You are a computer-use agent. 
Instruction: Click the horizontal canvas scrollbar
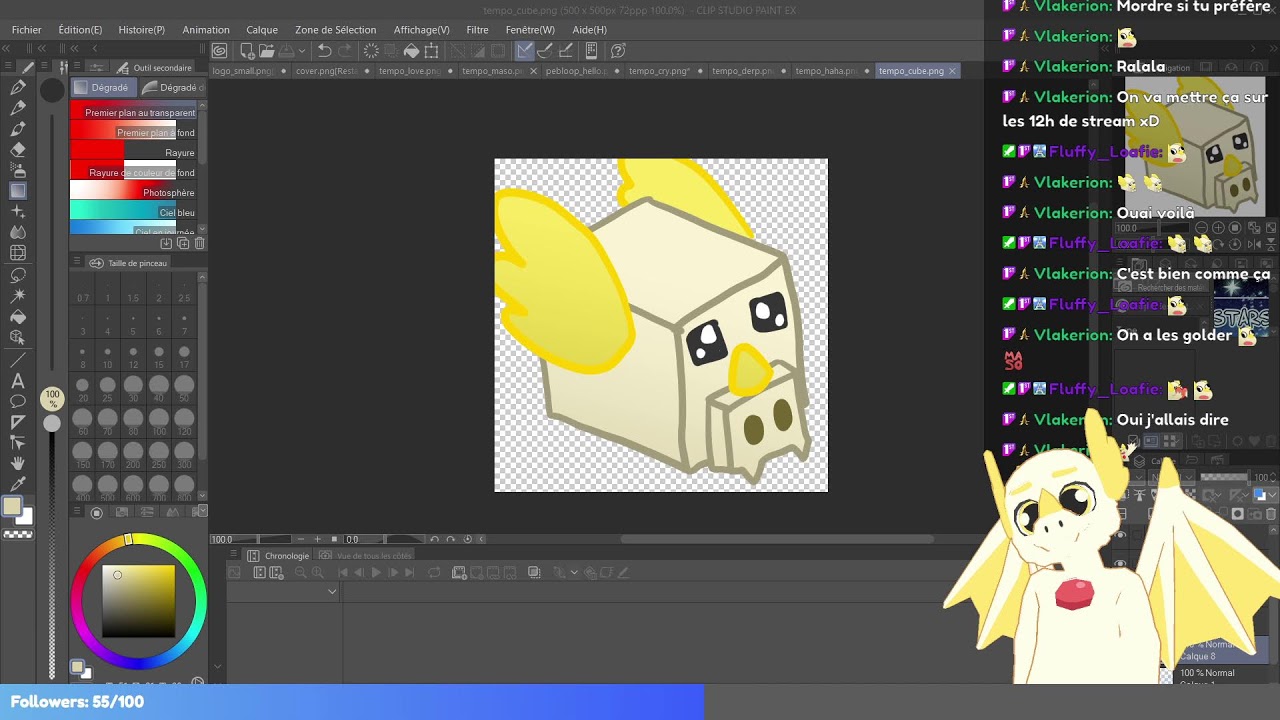777,540
